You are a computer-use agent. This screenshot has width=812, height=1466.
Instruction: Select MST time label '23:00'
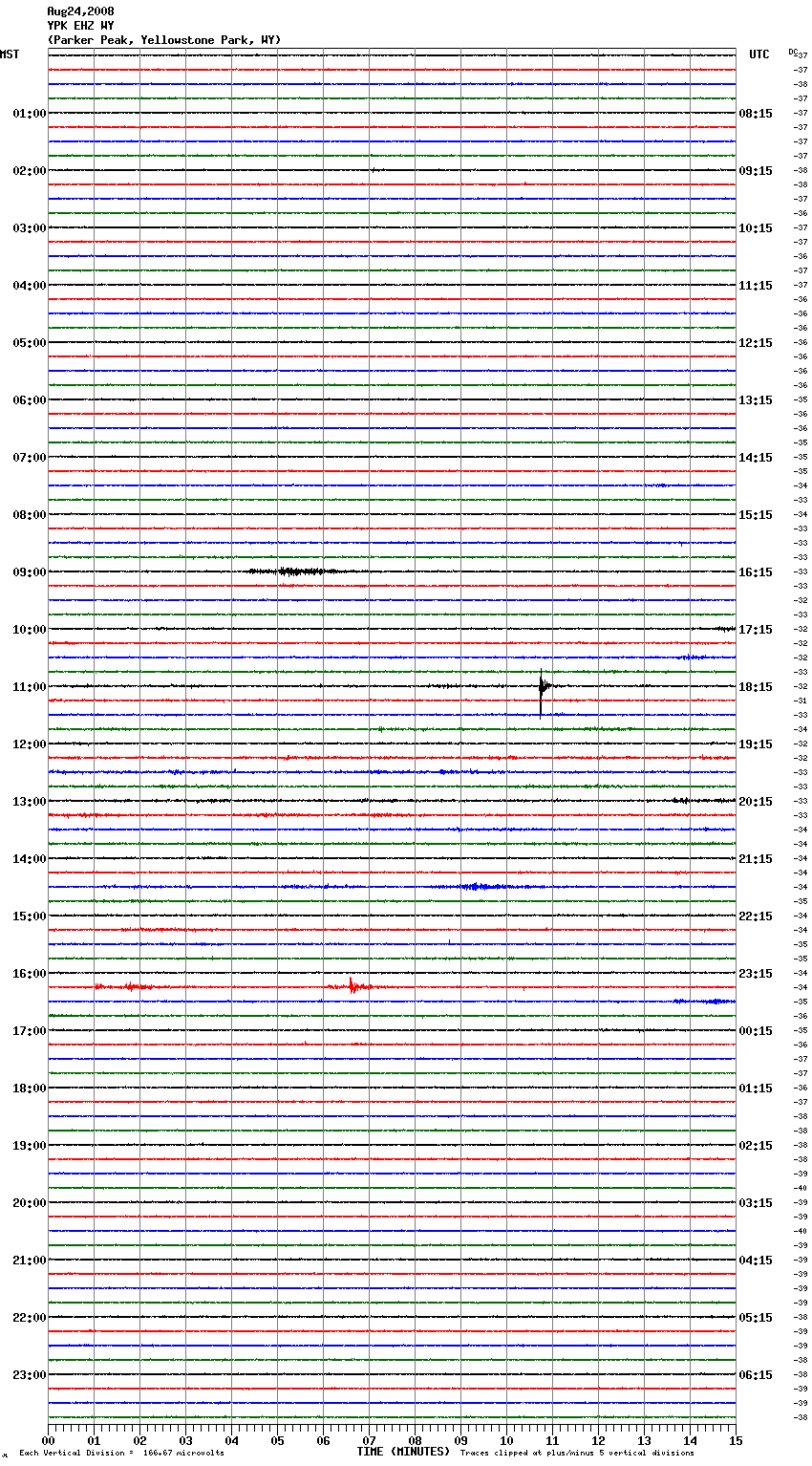click(x=30, y=1375)
